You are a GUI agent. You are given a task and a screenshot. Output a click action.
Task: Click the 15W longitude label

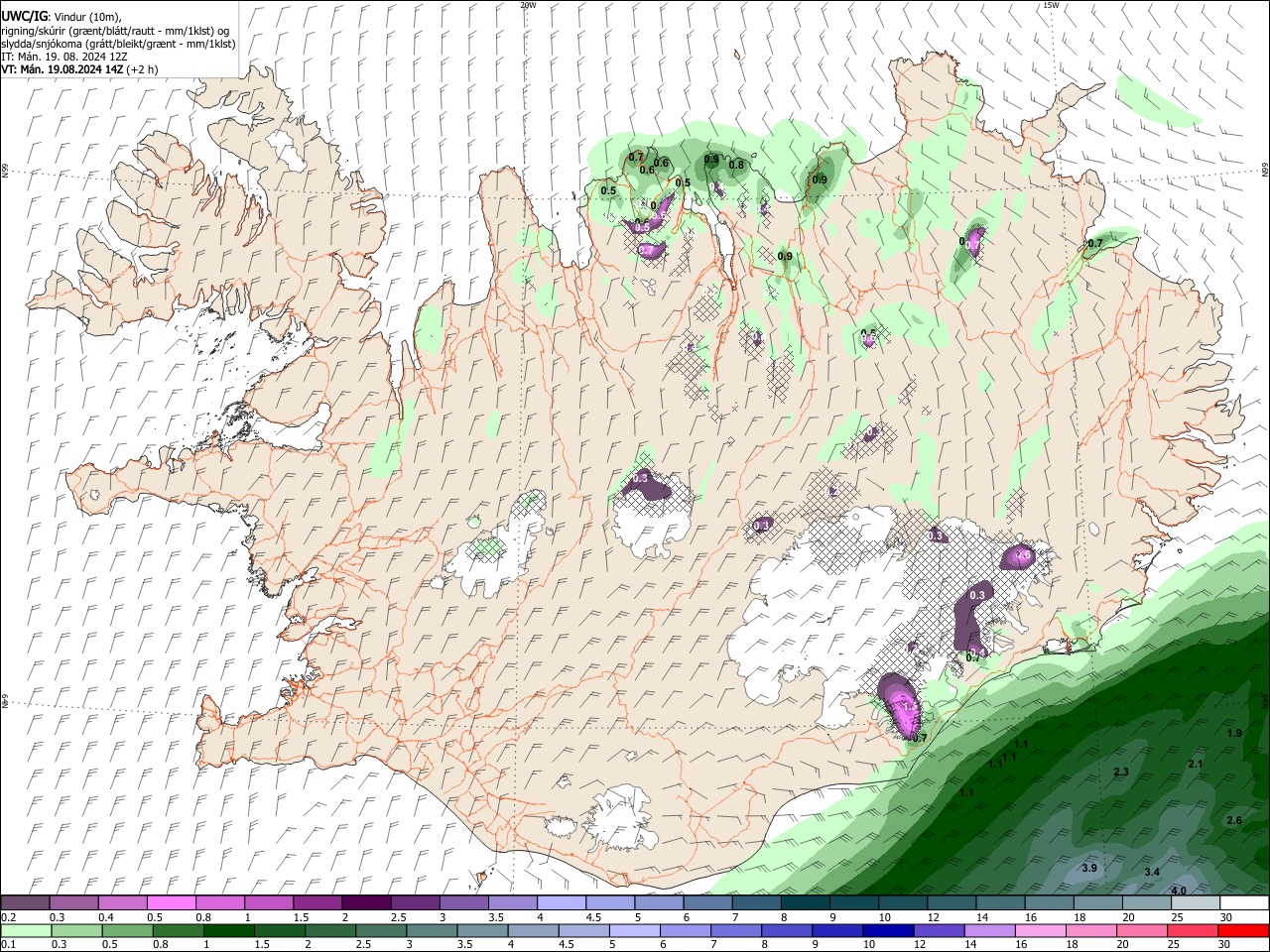click(1051, 5)
